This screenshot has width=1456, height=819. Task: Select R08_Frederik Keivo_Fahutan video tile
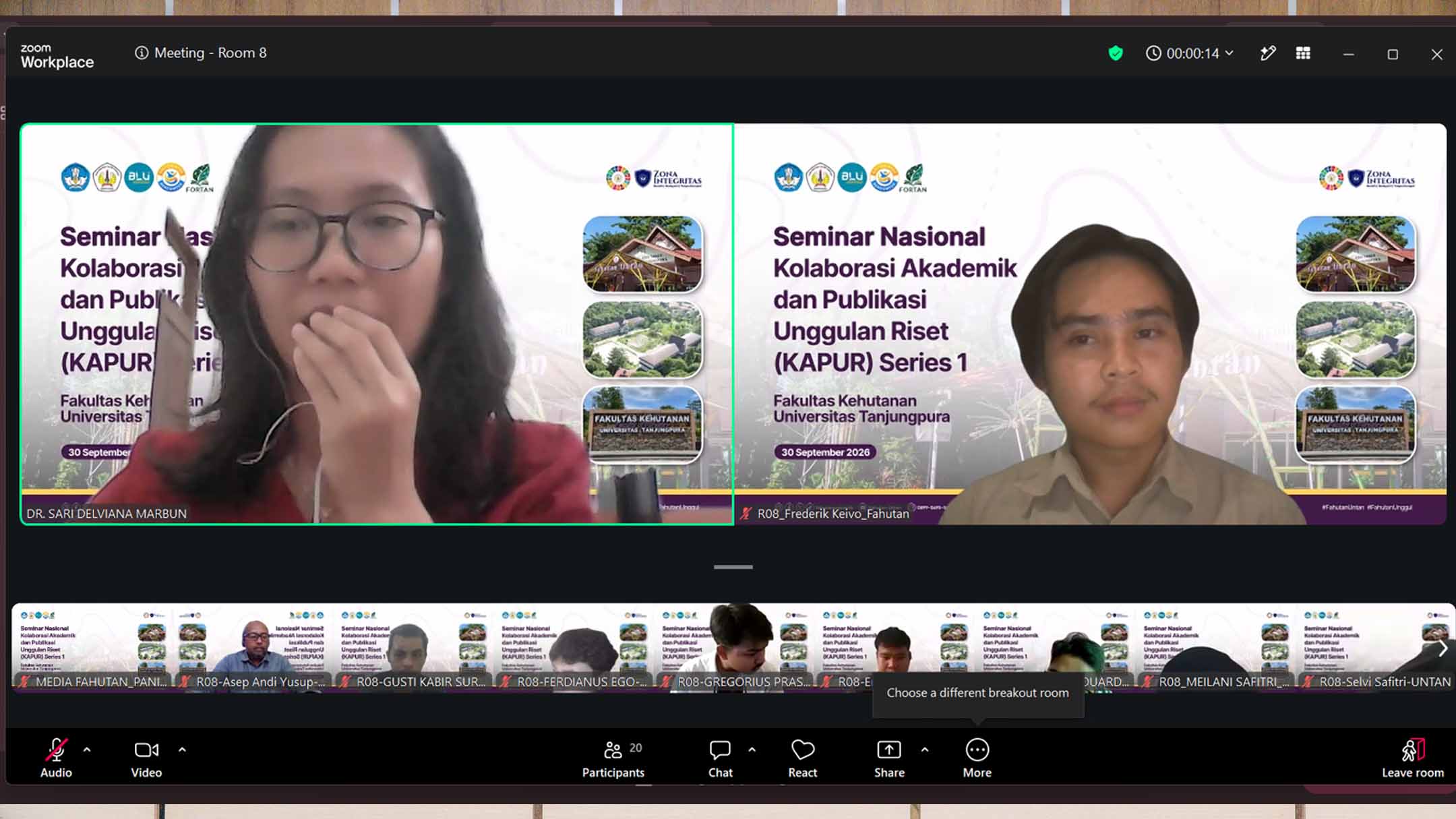[x=1091, y=324]
